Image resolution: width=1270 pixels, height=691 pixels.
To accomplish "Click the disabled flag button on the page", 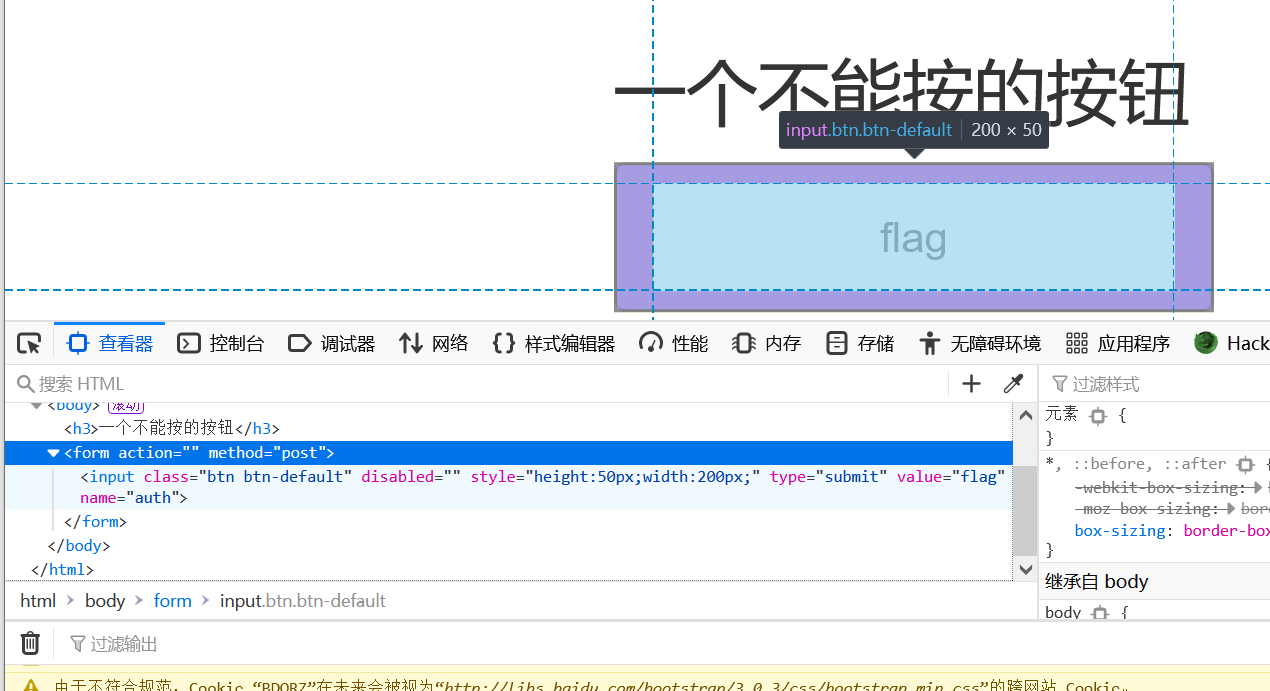I will point(912,237).
